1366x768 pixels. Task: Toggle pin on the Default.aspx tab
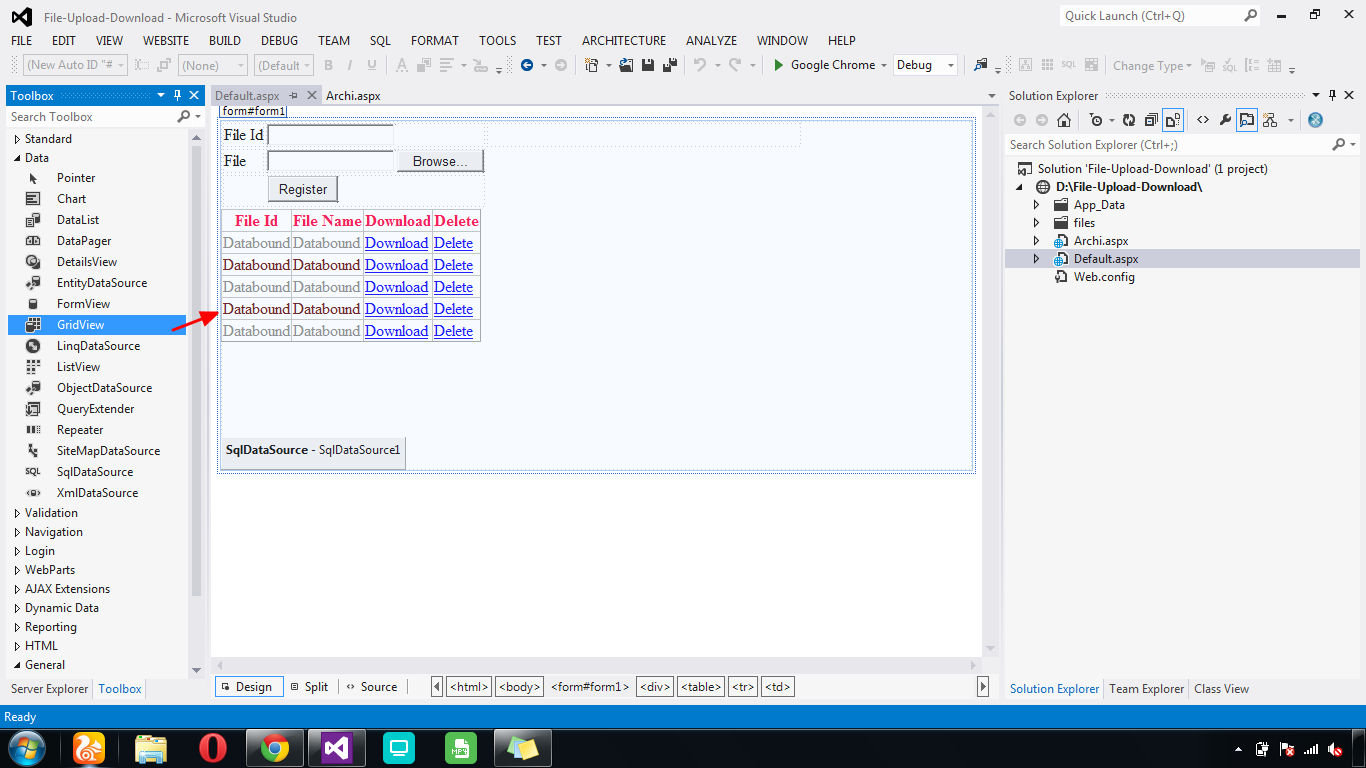[x=294, y=96]
